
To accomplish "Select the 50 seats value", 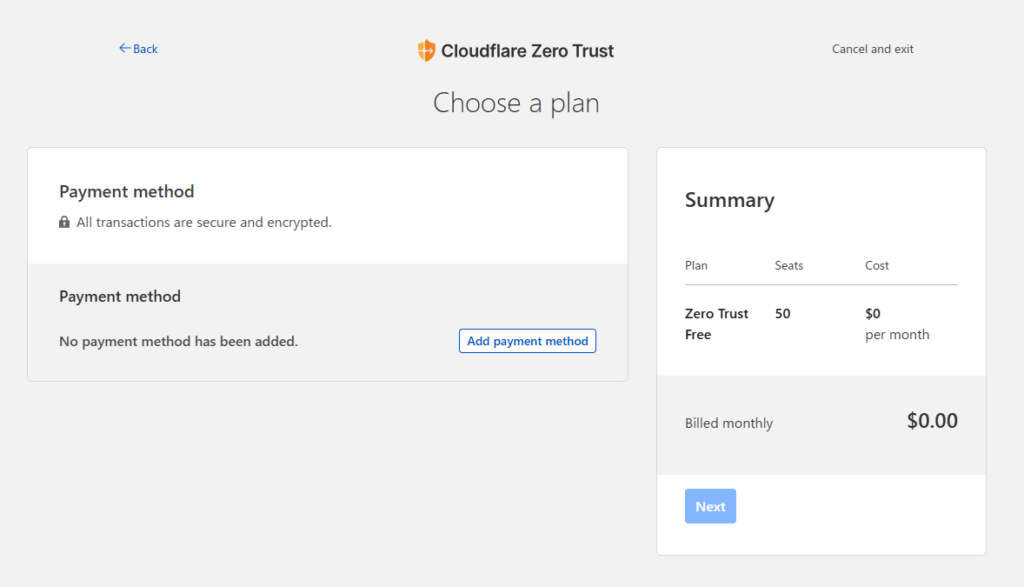I will click(x=781, y=313).
